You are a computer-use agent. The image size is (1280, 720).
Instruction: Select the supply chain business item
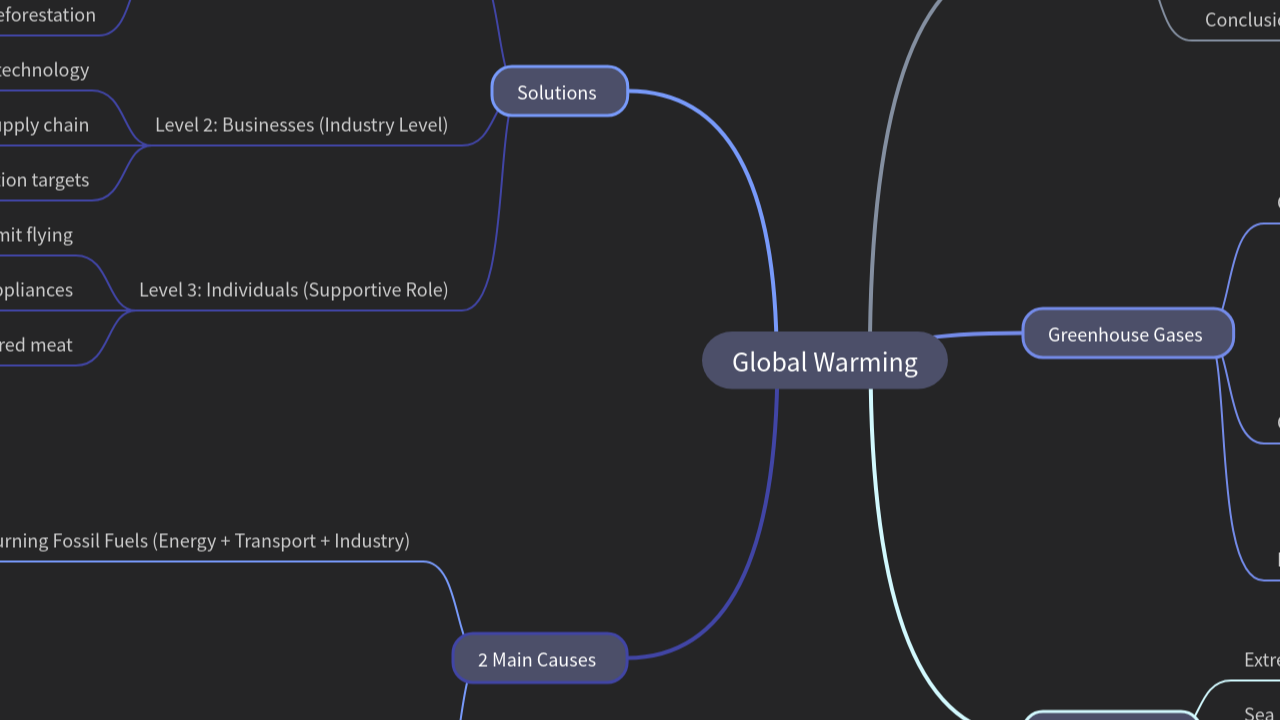45,124
